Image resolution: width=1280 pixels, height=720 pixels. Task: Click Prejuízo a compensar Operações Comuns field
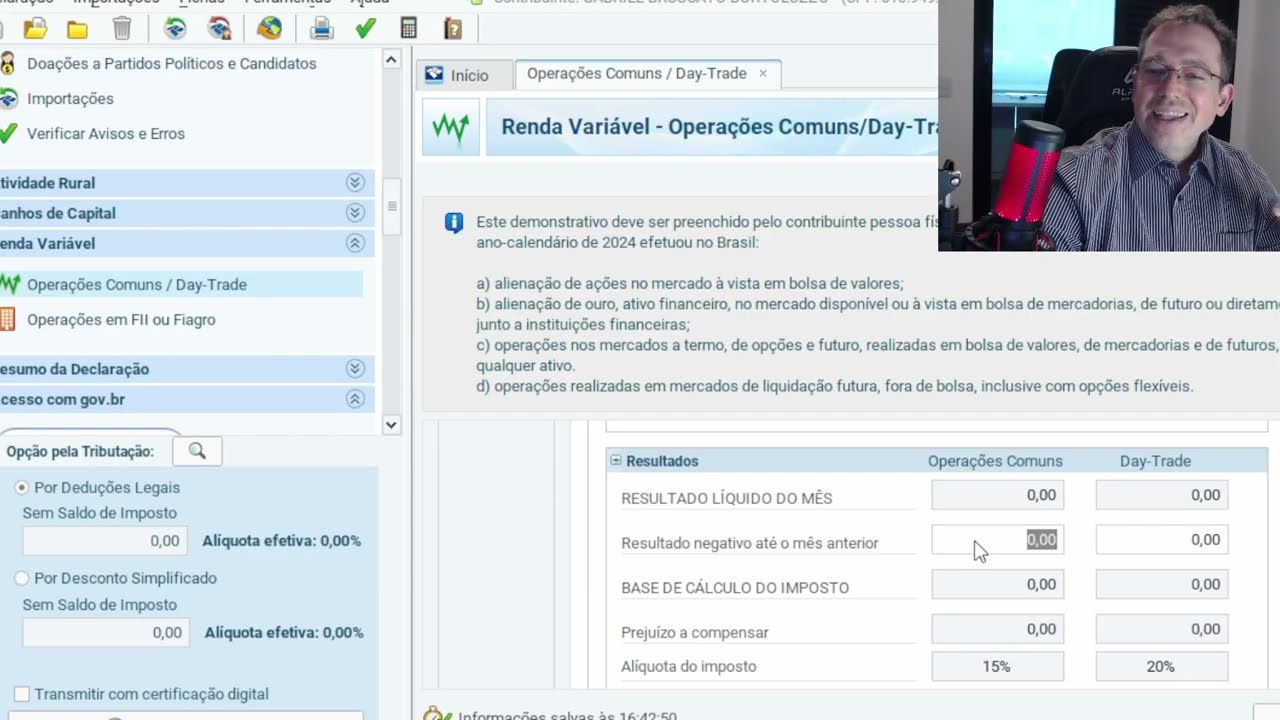pos(997,629)
